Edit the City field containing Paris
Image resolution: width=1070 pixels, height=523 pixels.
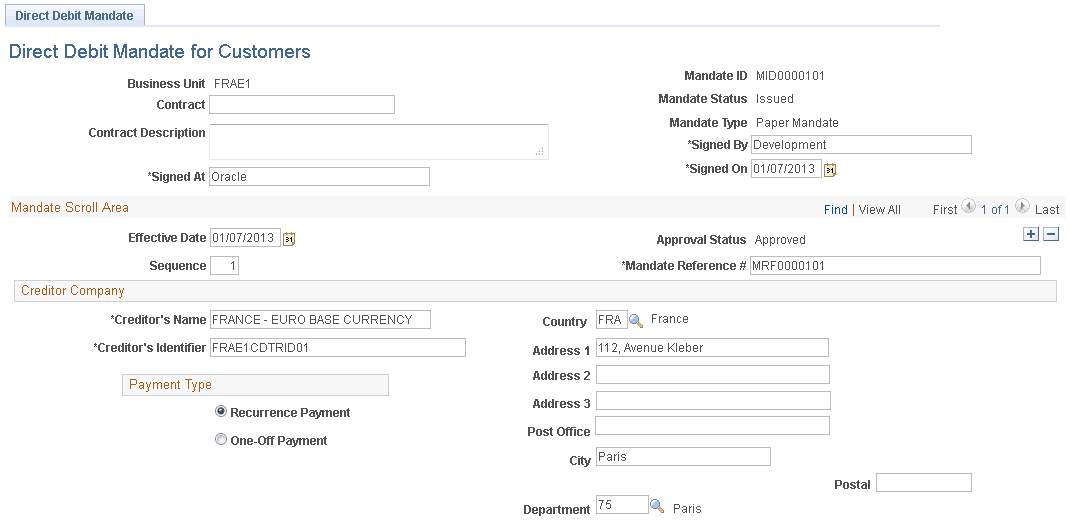683,457
